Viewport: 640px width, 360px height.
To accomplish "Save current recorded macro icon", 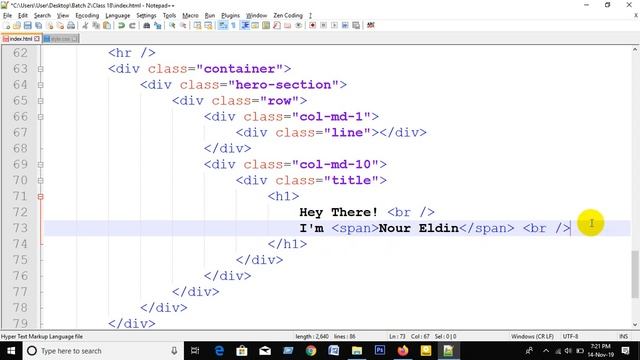I will (356, 25).
